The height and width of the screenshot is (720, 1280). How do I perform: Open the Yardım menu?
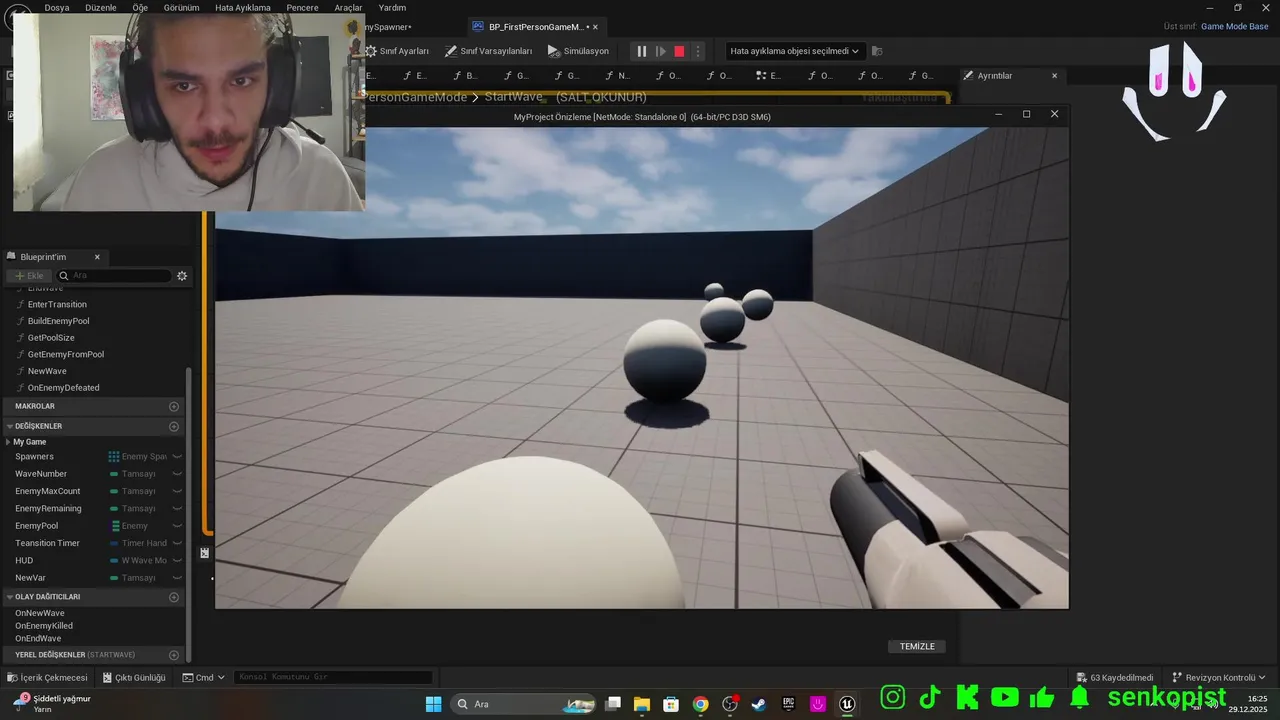392,7
